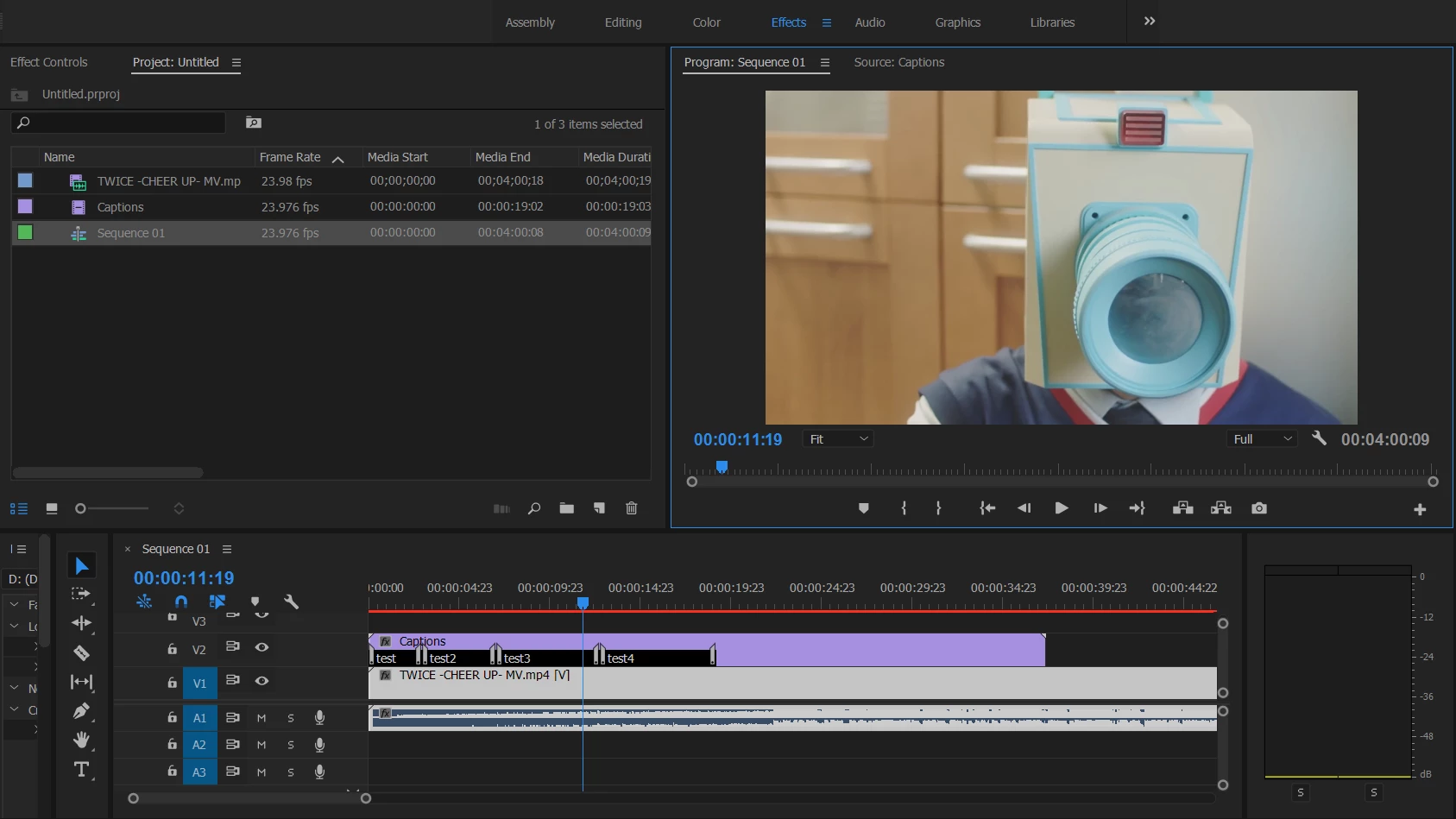Open Program monitor settings wrench
Viewport: 1456px width, 819px height.
(x=1319, y=438)
